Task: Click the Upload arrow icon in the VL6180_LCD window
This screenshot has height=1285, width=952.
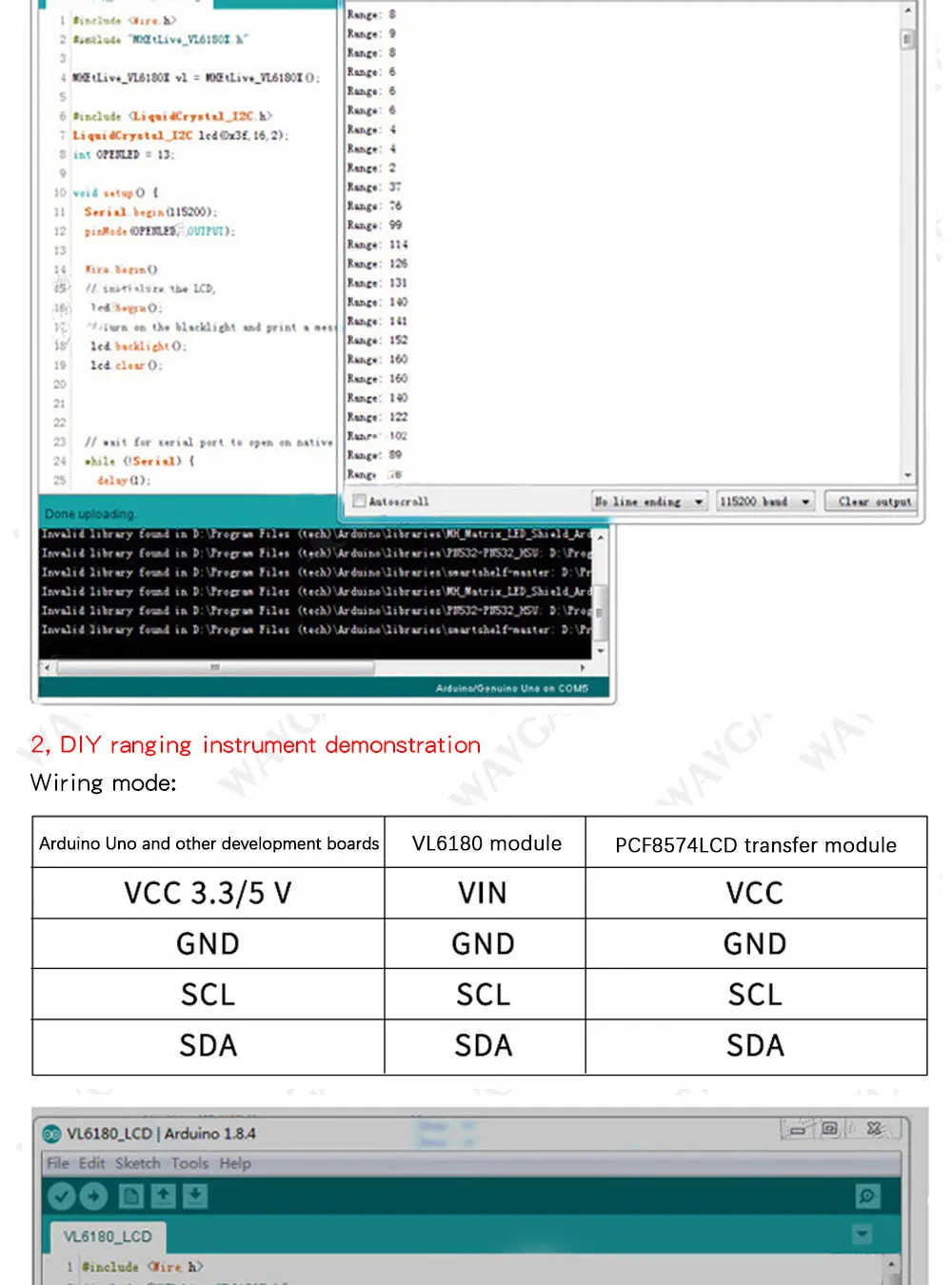Action: 93,1196
